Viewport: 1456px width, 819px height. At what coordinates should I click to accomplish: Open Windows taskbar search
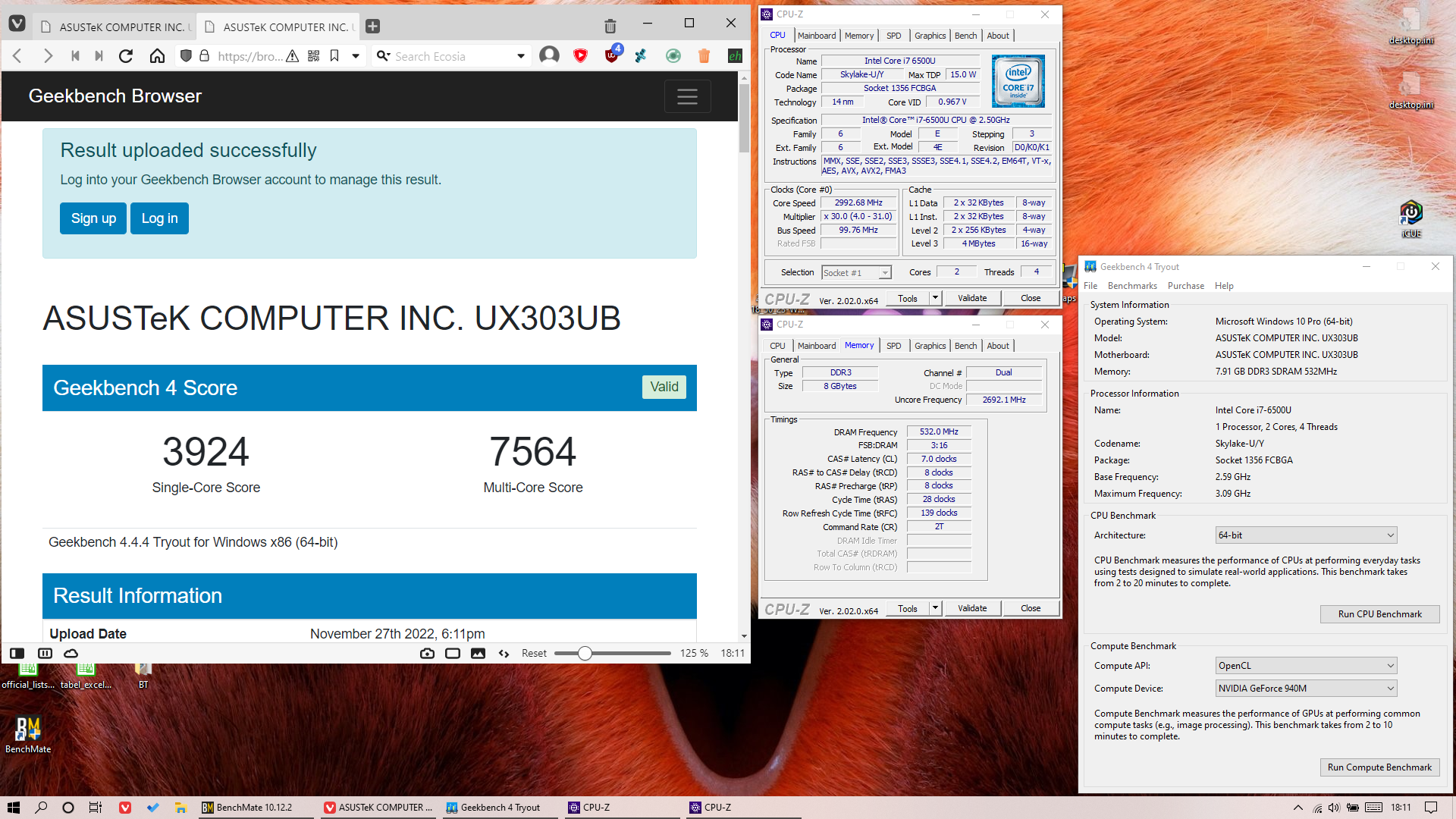(41, 808)
